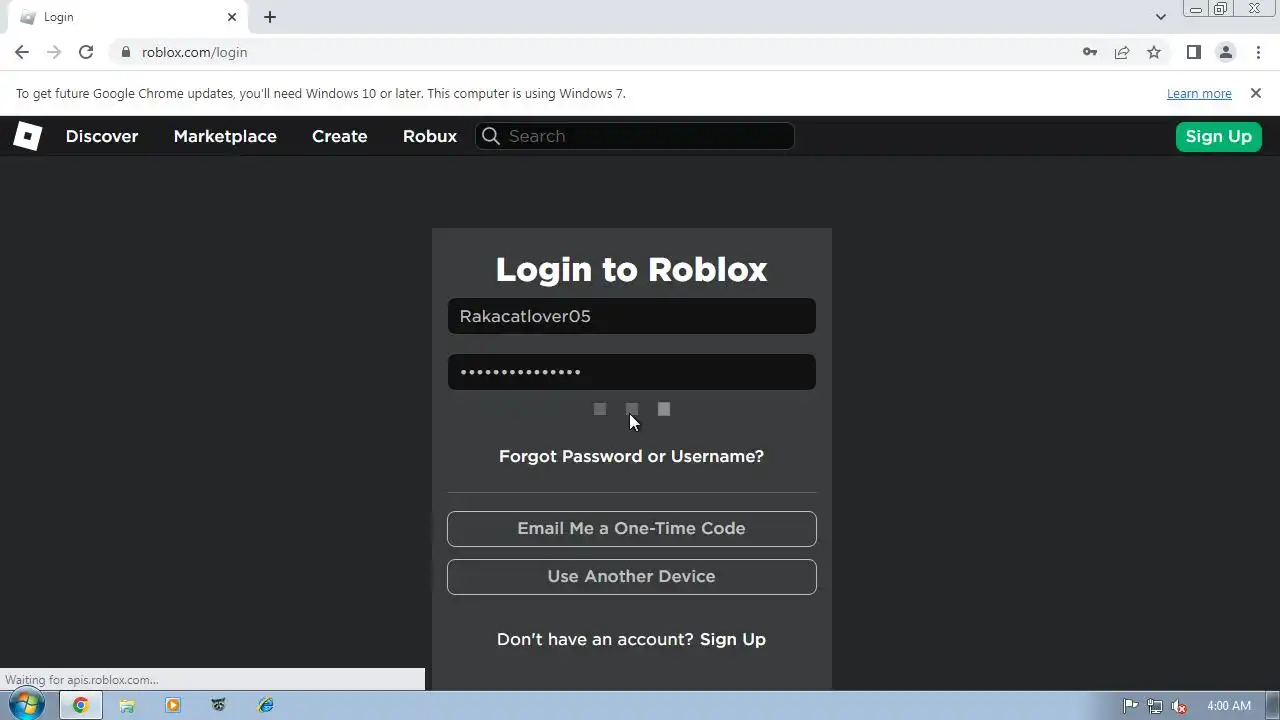This screenshot has height=720, width=1280.
Task: Click Chrome icon in taskbar
Action: pos(80,705)
